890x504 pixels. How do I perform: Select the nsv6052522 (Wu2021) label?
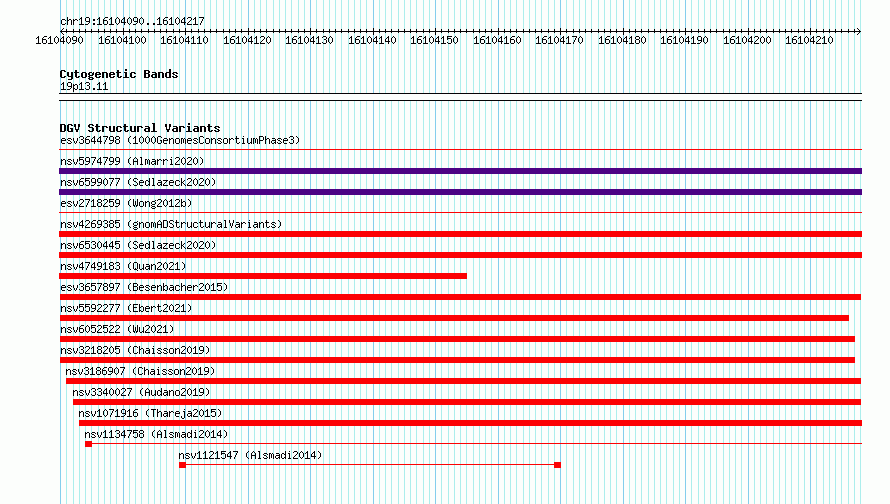point(117,329)
